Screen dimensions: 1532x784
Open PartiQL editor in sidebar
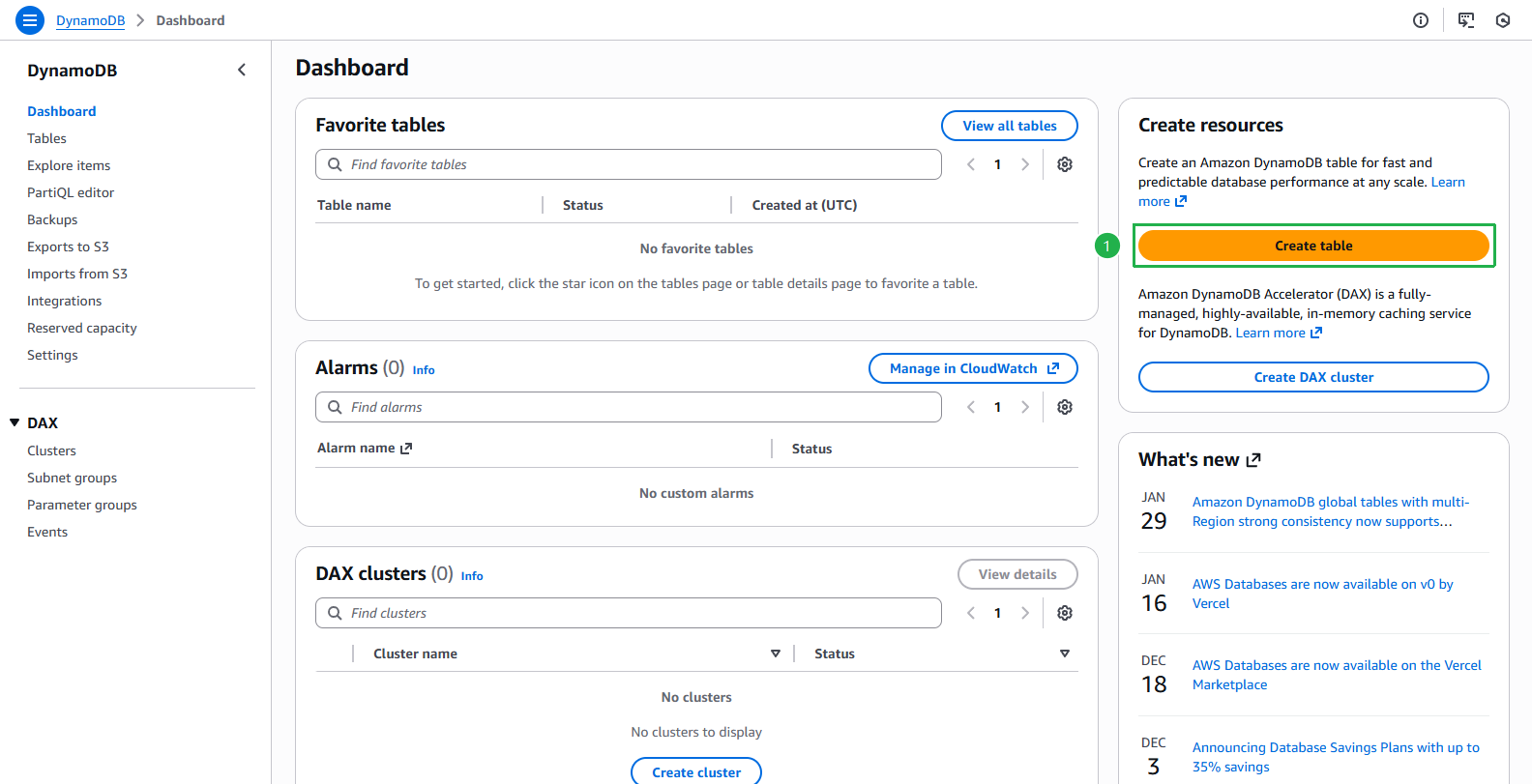(x=71, y=192)
